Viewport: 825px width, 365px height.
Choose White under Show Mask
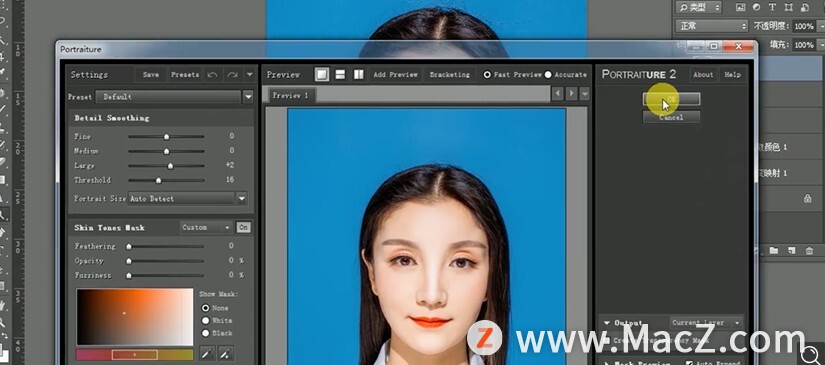[x=206, y=320]
